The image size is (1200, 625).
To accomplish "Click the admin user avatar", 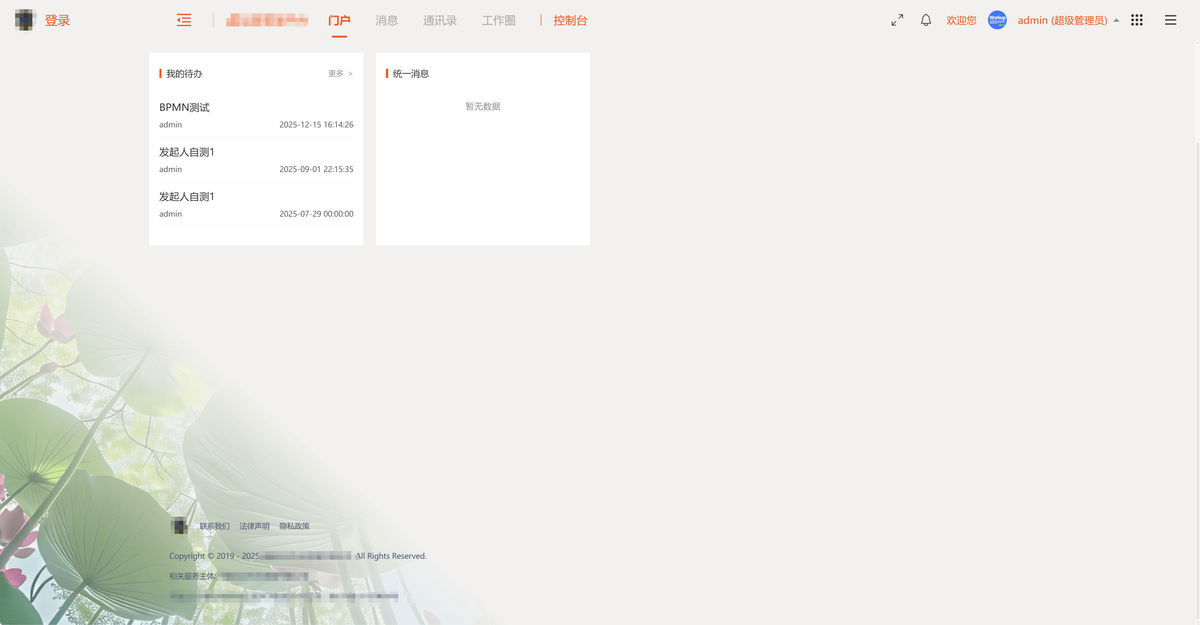I will click(x=997, y=20).
